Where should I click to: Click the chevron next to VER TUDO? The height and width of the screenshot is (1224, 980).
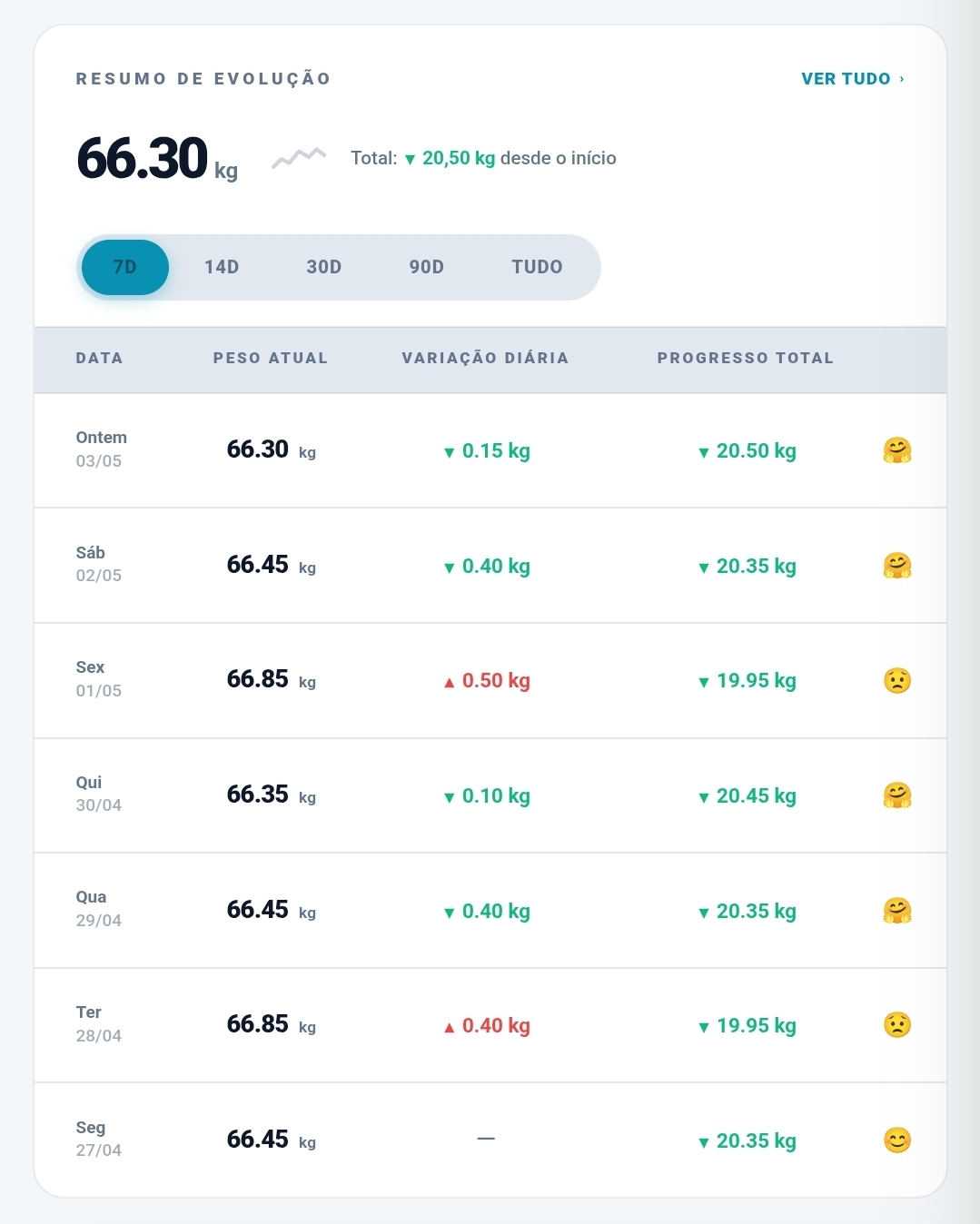[902, 79]
